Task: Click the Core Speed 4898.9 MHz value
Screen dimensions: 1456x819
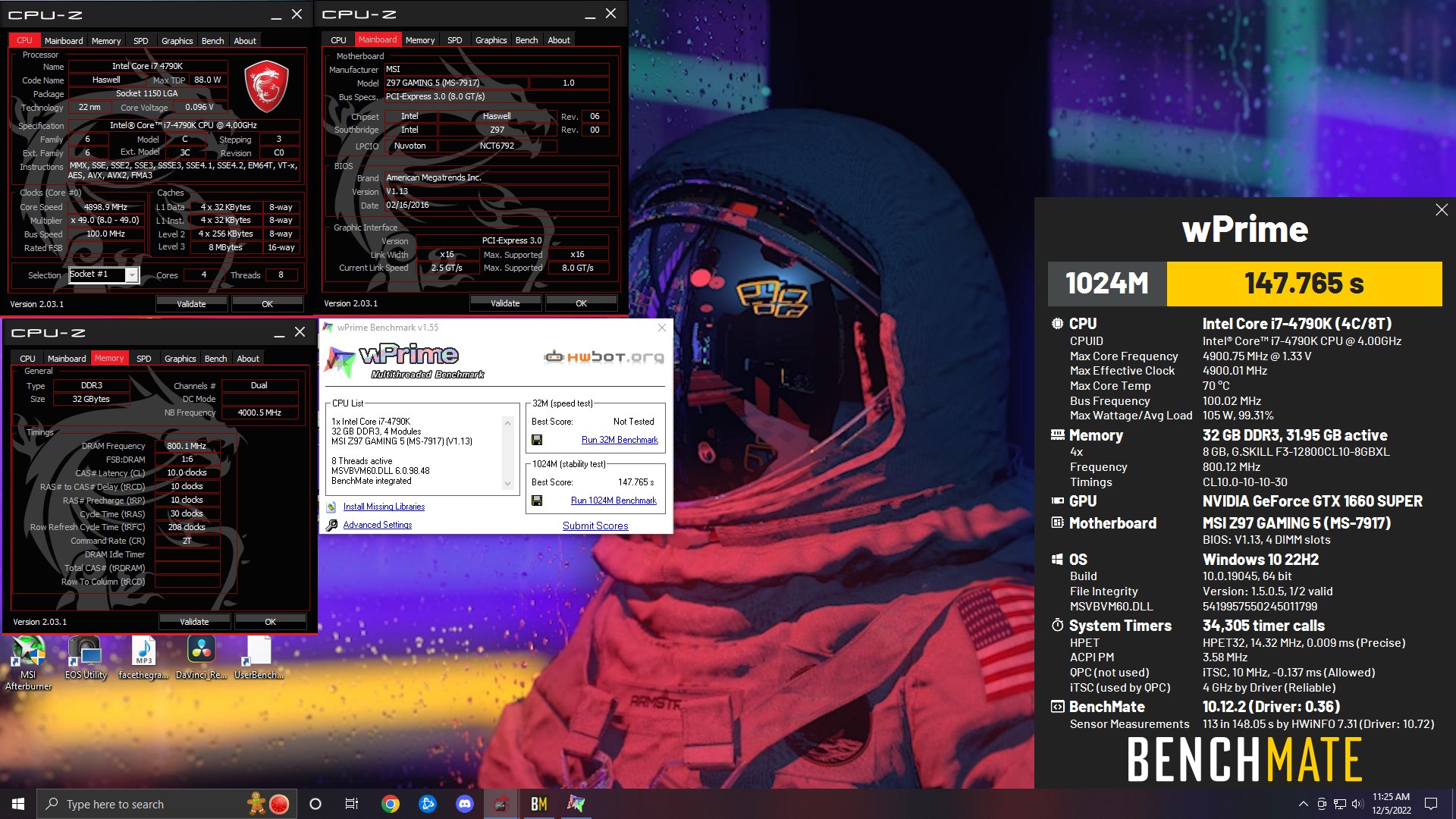Action: click(x=105, y=207)
